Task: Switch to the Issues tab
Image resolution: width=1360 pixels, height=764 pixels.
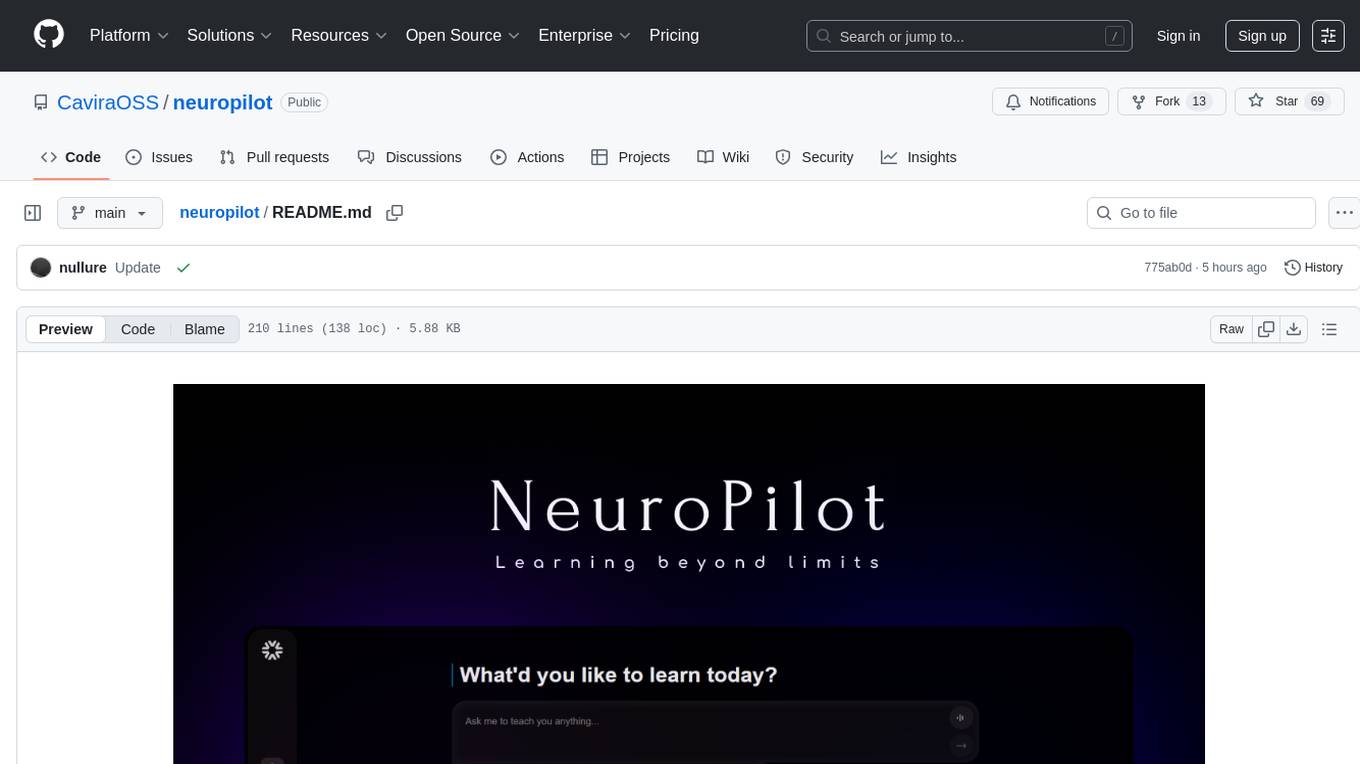Action: click(x=159, y=157)
